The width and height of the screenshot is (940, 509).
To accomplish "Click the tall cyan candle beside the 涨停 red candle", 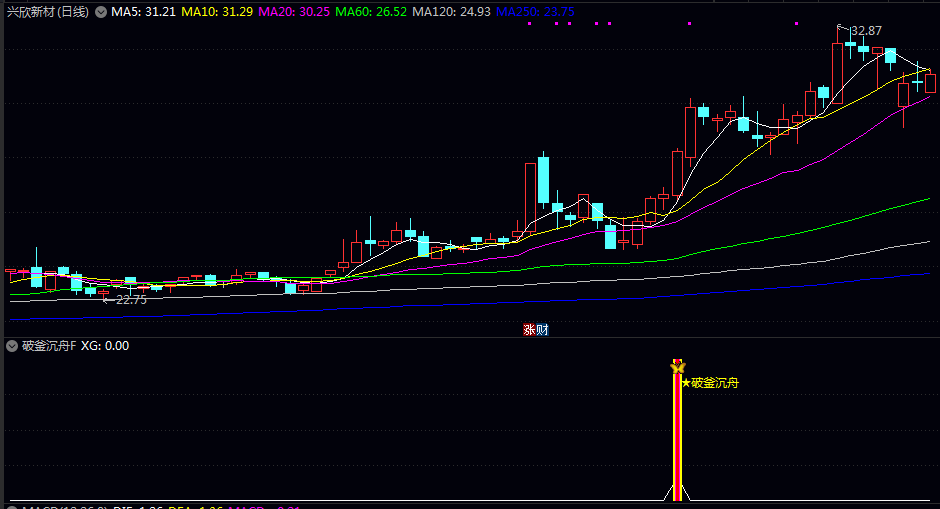I will coord(543,180).
